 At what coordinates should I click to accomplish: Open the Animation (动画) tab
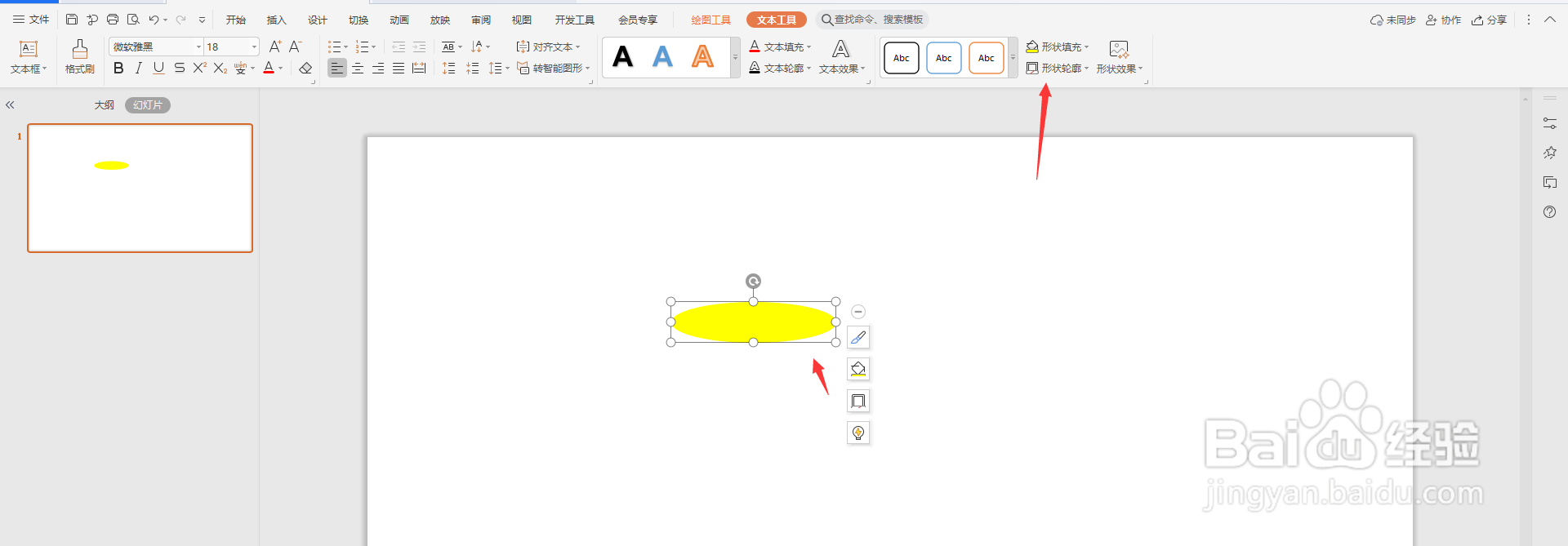[x=399, y=20]
